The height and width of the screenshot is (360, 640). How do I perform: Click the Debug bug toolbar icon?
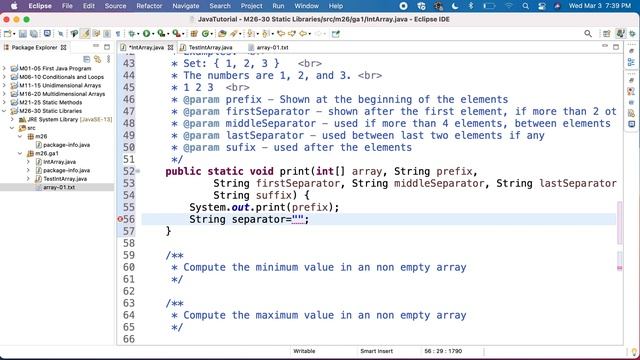point(131,34)
